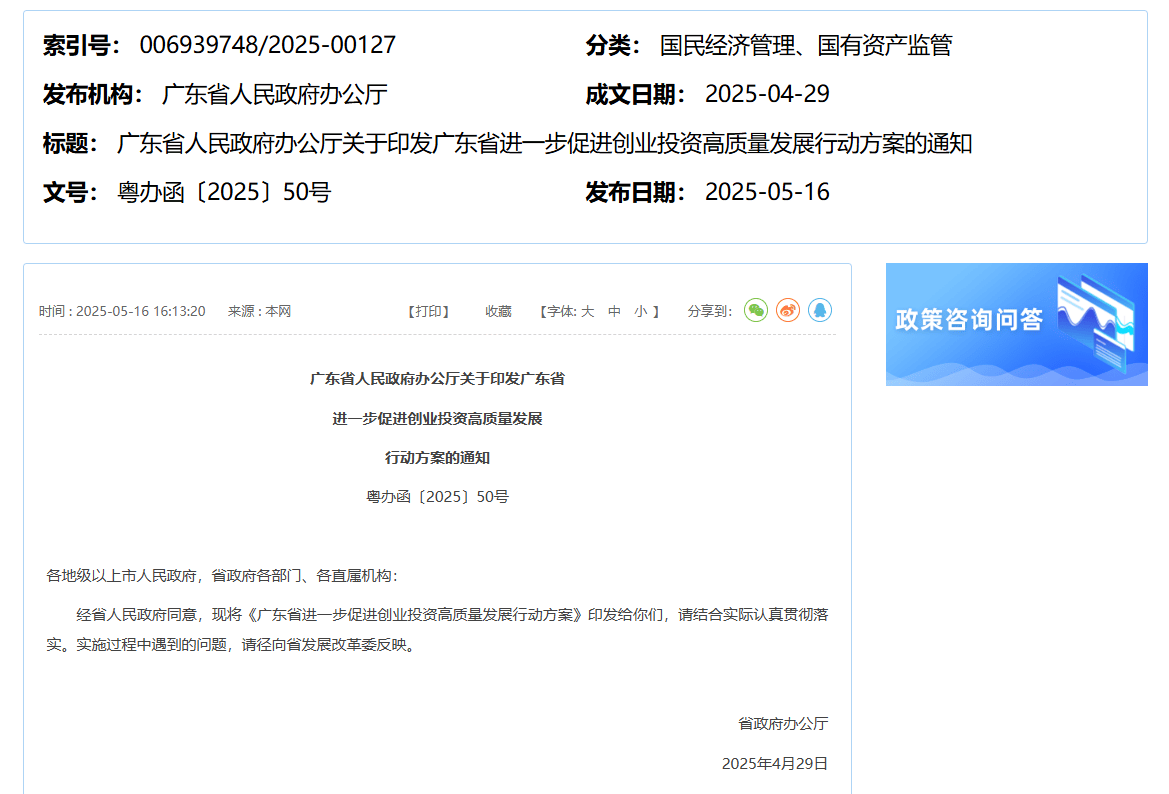Screen dimensions: 1169x794
Task: Click publisher 广东省人民政府办公厅 in header
Action: [274, 95]
